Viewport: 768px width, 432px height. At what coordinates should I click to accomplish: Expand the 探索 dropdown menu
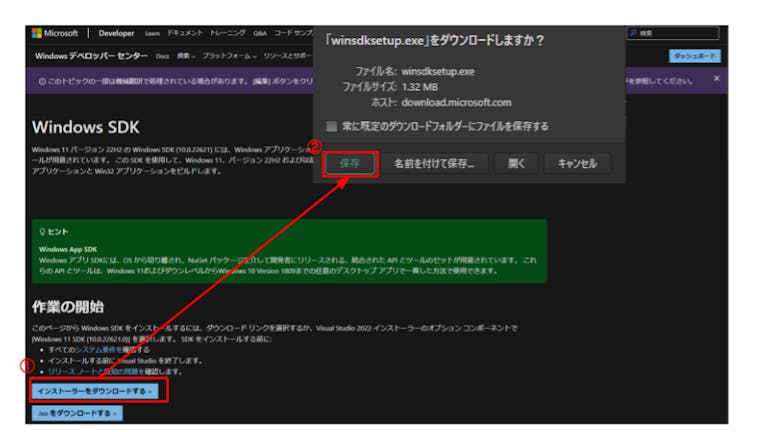(x=186, y=56)
